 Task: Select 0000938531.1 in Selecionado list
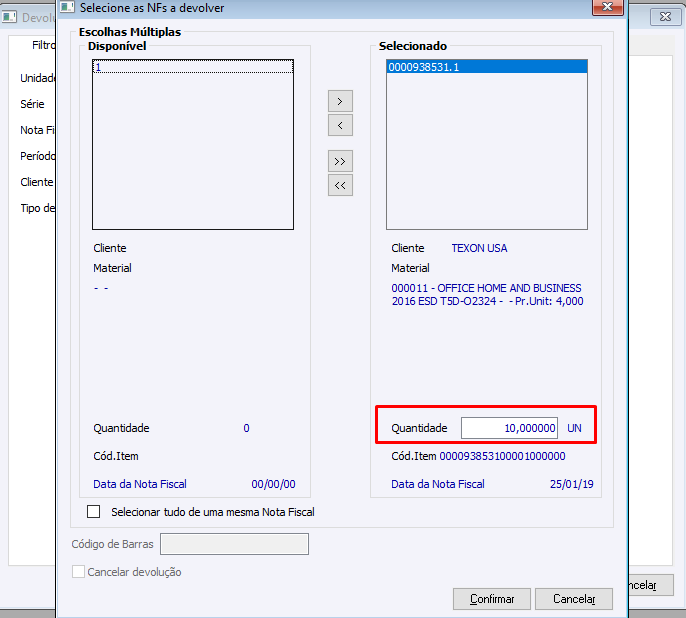[x=486, y=67]
